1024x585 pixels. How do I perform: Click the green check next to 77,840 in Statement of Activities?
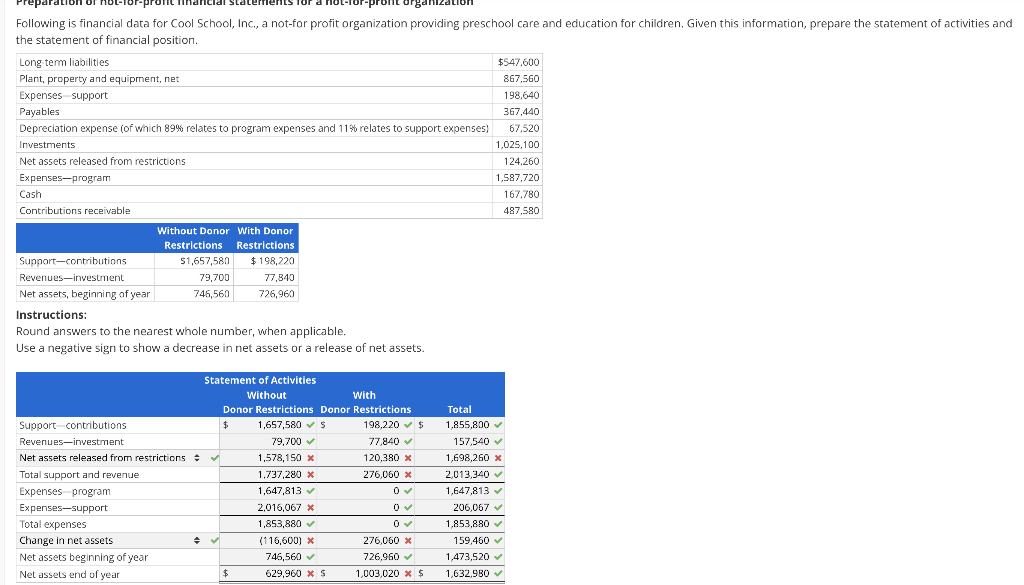coord(408,442)
